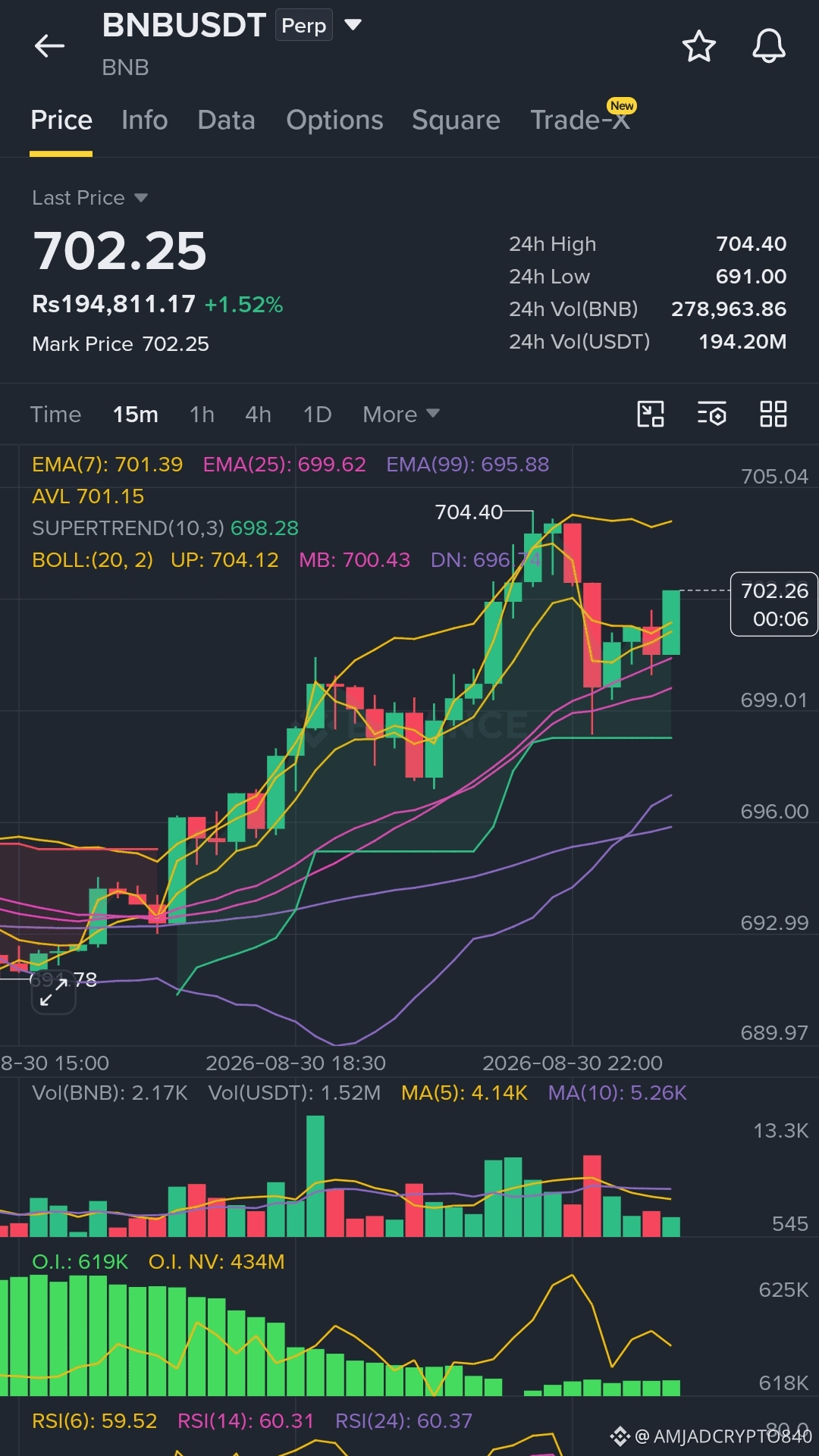819x1456 pixels.
Task: Open the chart drawing tools icon
Action: point(651,414)
